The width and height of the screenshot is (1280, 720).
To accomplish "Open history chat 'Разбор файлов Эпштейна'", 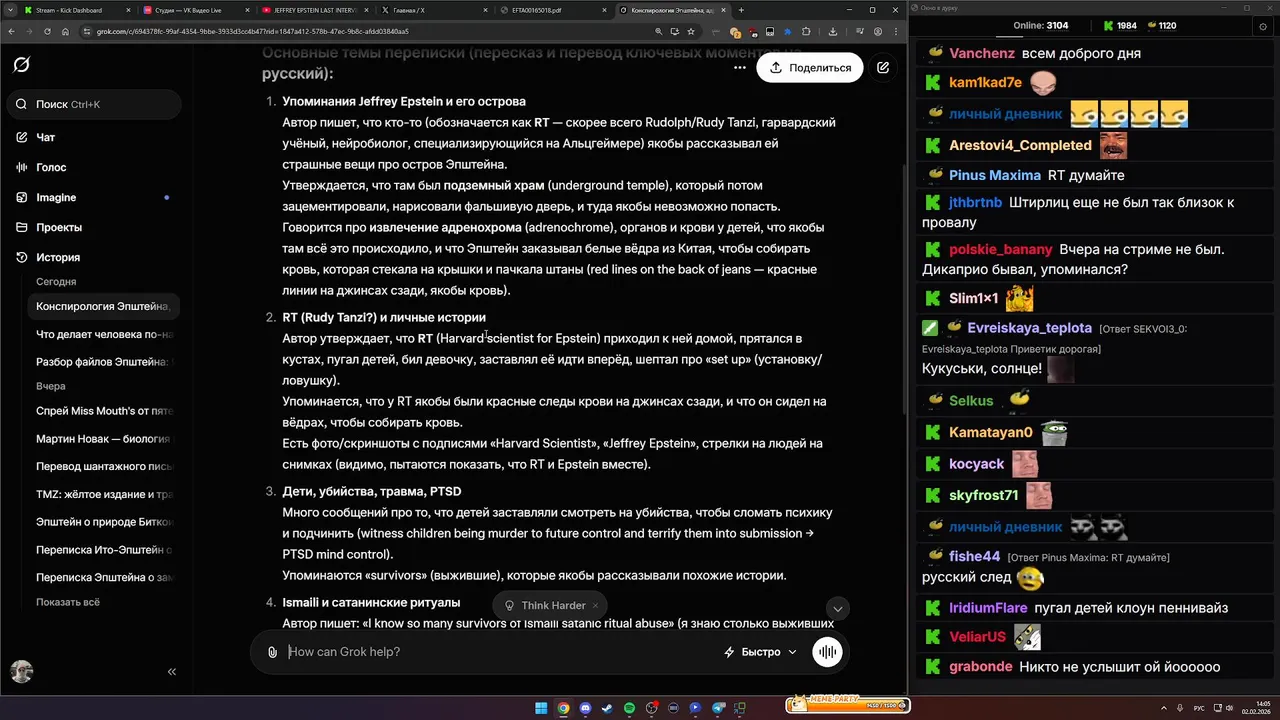I will pyautogui.click(x=104, y=361).
